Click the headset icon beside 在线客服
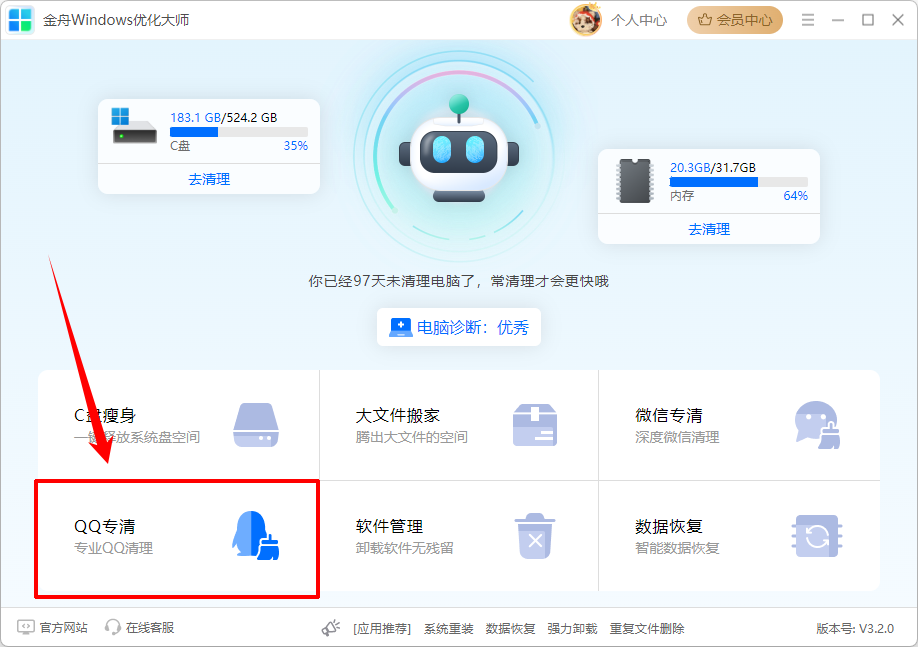The width and height of the screenshot is (918, 647). pos(112,628)
